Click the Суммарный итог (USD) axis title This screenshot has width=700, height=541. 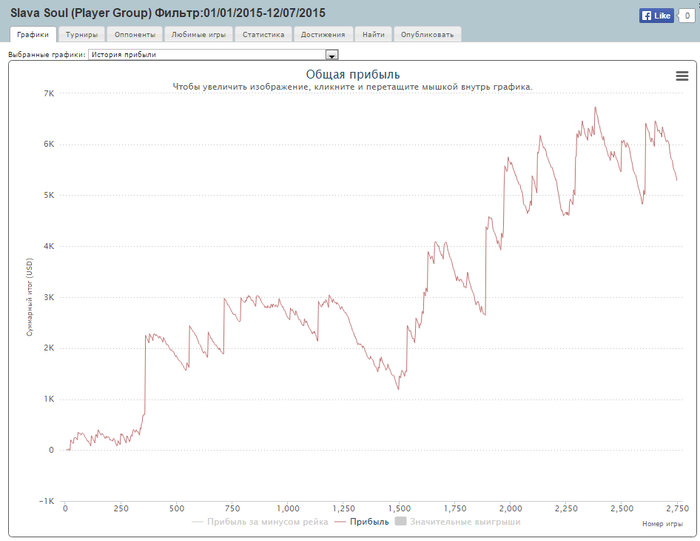point(29,297)
